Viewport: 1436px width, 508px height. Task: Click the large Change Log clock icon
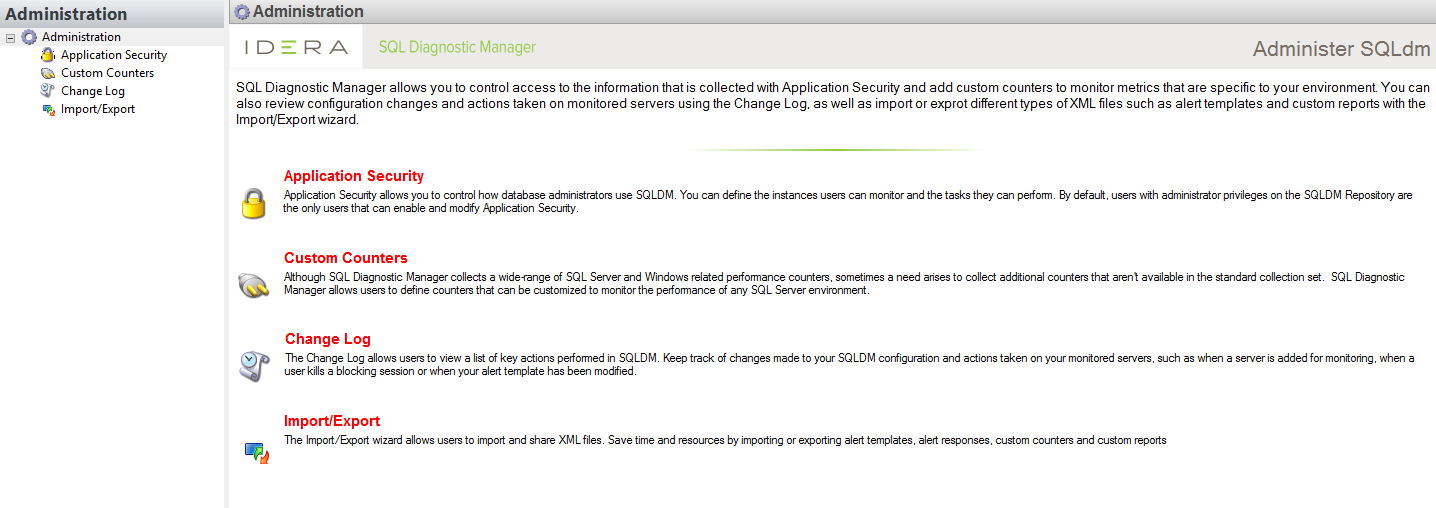click(x=254, y=365)
